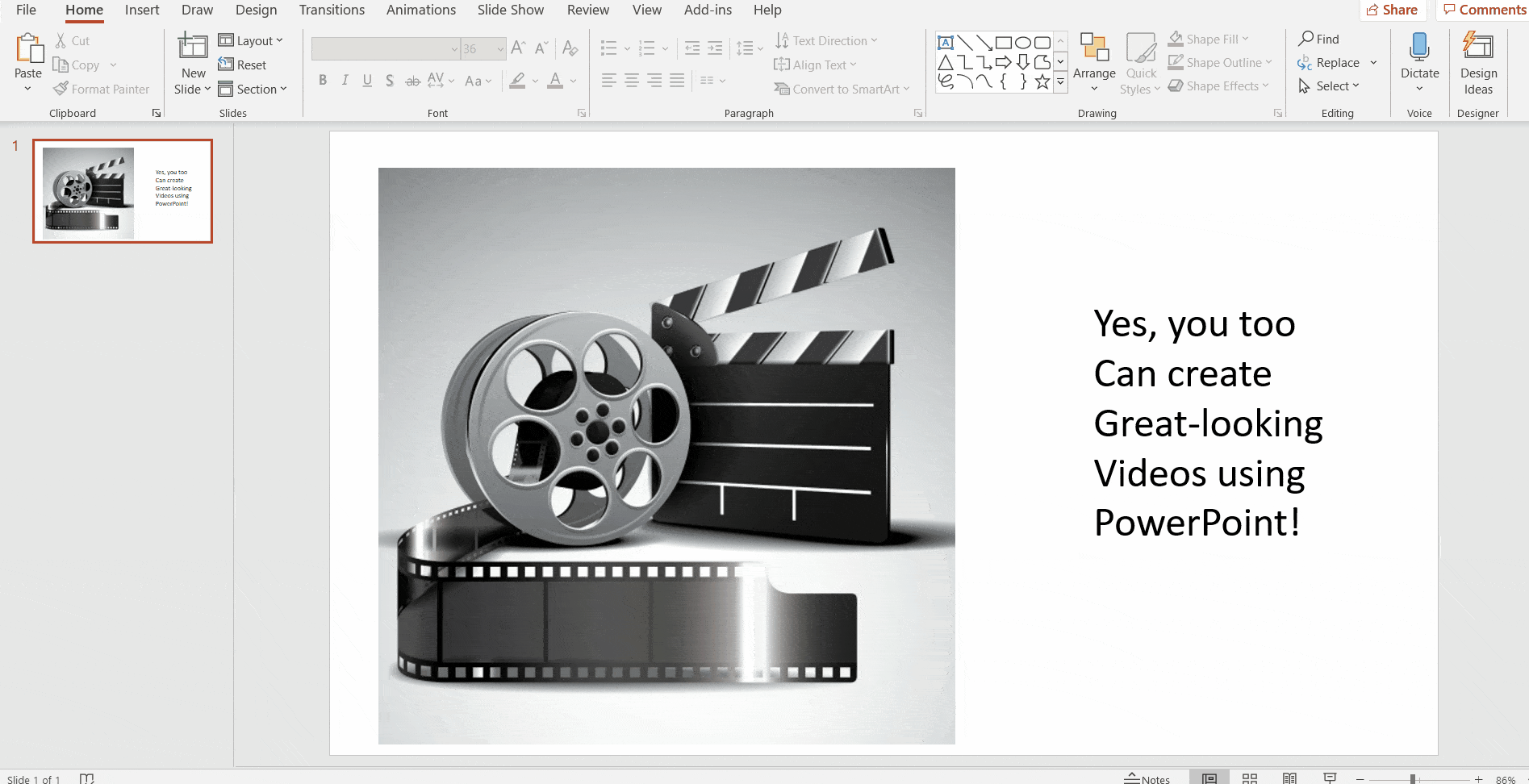Switch to Slide Sorter view

pos(1249,778)
